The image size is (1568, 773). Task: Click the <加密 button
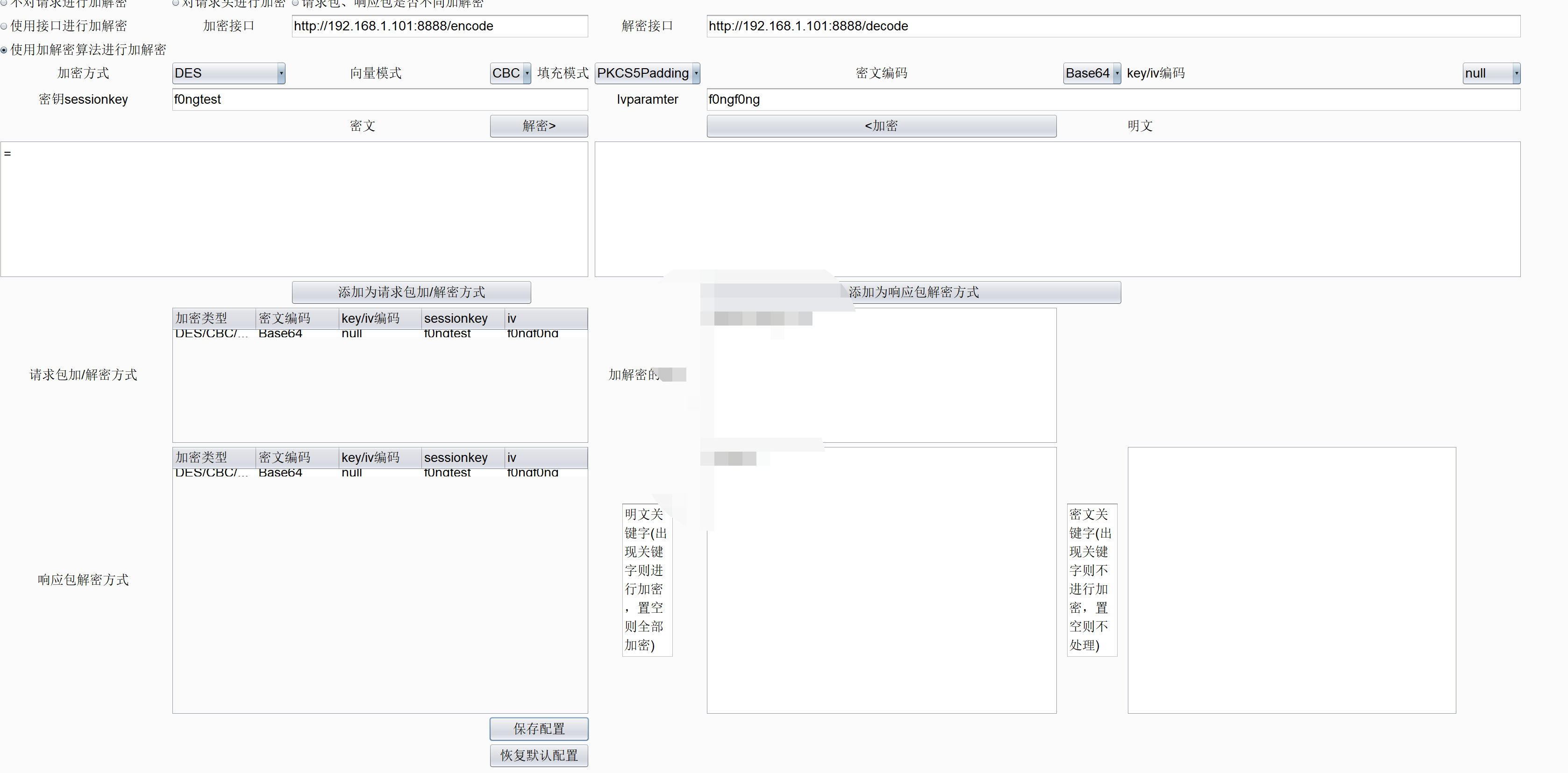tap(881, 126)
